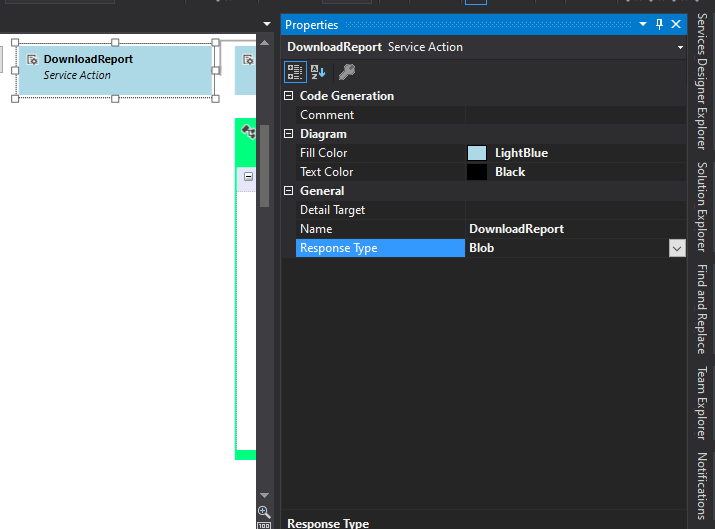Image resolution: width=715 pixels, height=529 pixels.
Task: Switch property grid to Categorized view
Action: 295,72
